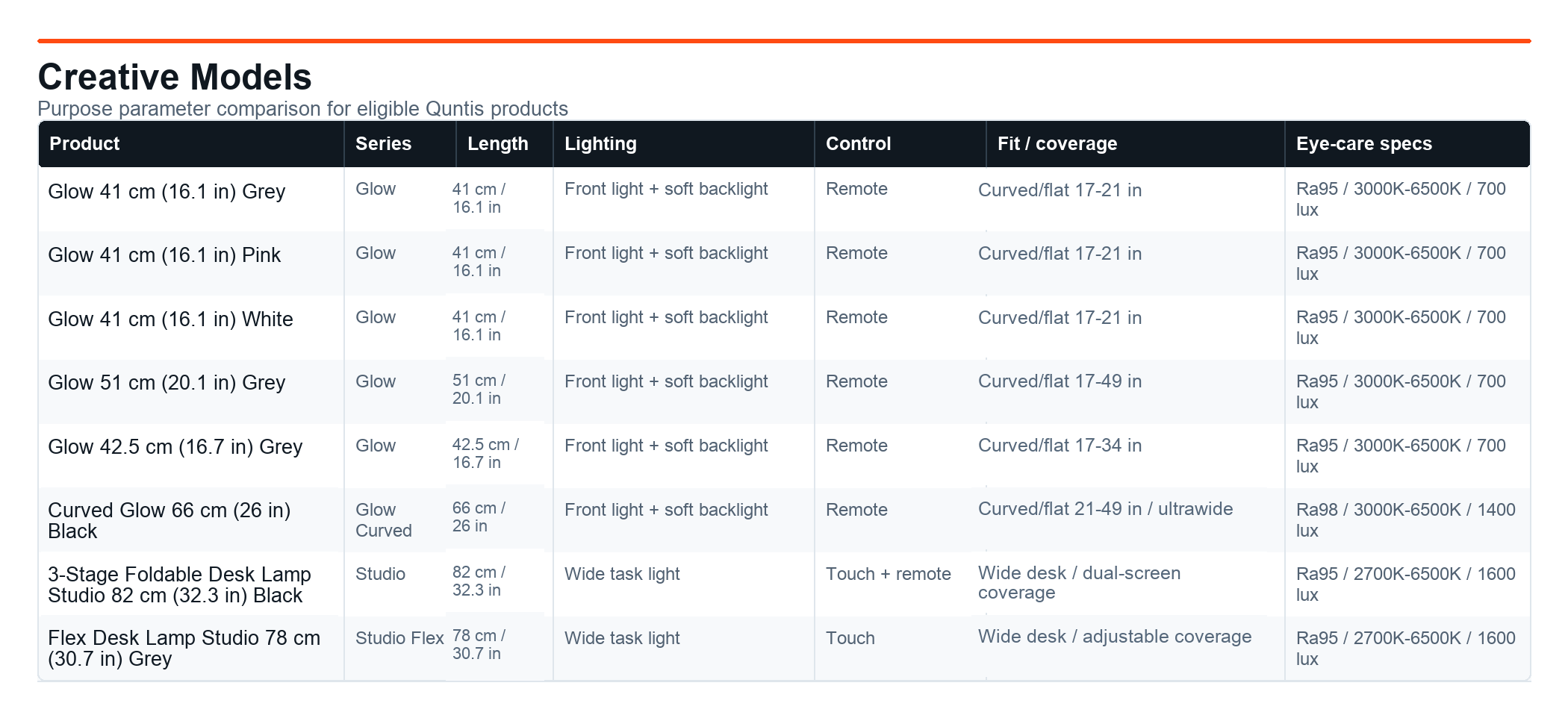Viewport: 1568px width, 721px height.
Task: Click Ra95 2700K-6500K 1600 lux in Flex row
Action: click(x=1406, y=649)
